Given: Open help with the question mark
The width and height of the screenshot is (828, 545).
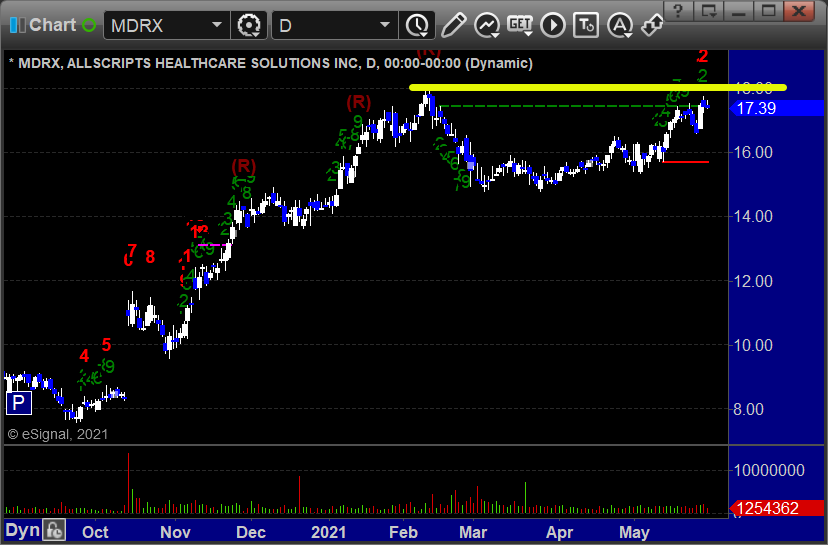Looking at the screenshot, I should tap(679, 10).
